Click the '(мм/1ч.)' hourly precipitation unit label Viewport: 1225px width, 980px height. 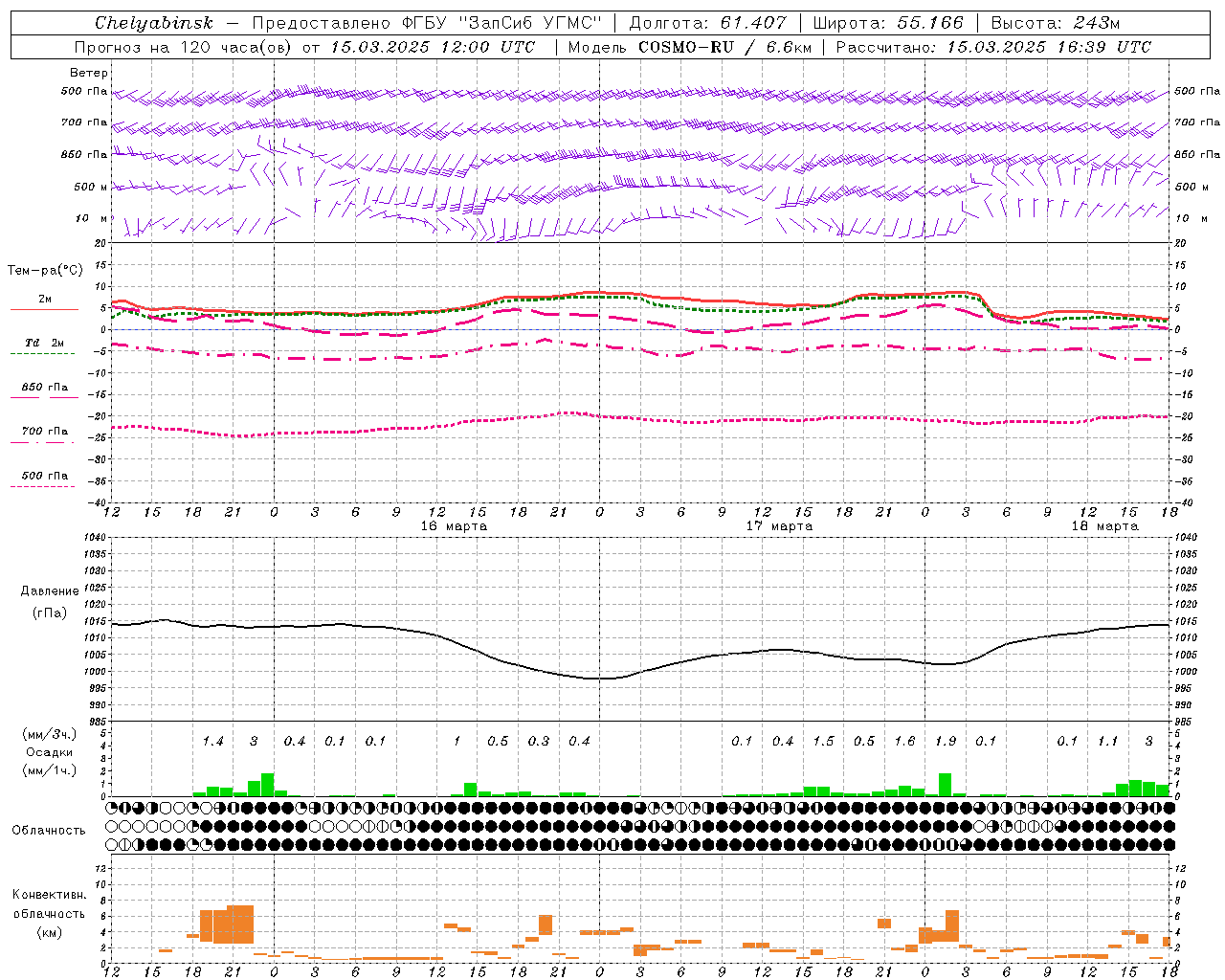click(50, 770)
